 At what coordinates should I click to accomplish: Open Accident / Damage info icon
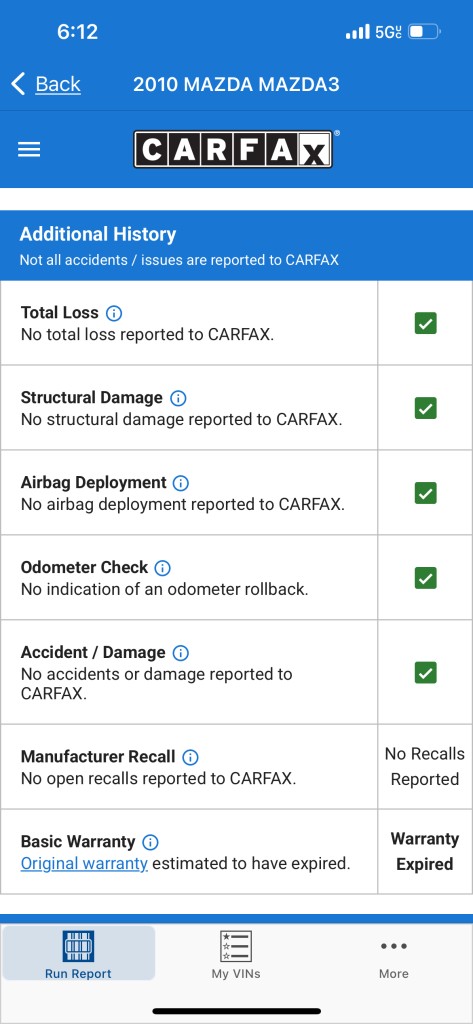pos(180,653)
